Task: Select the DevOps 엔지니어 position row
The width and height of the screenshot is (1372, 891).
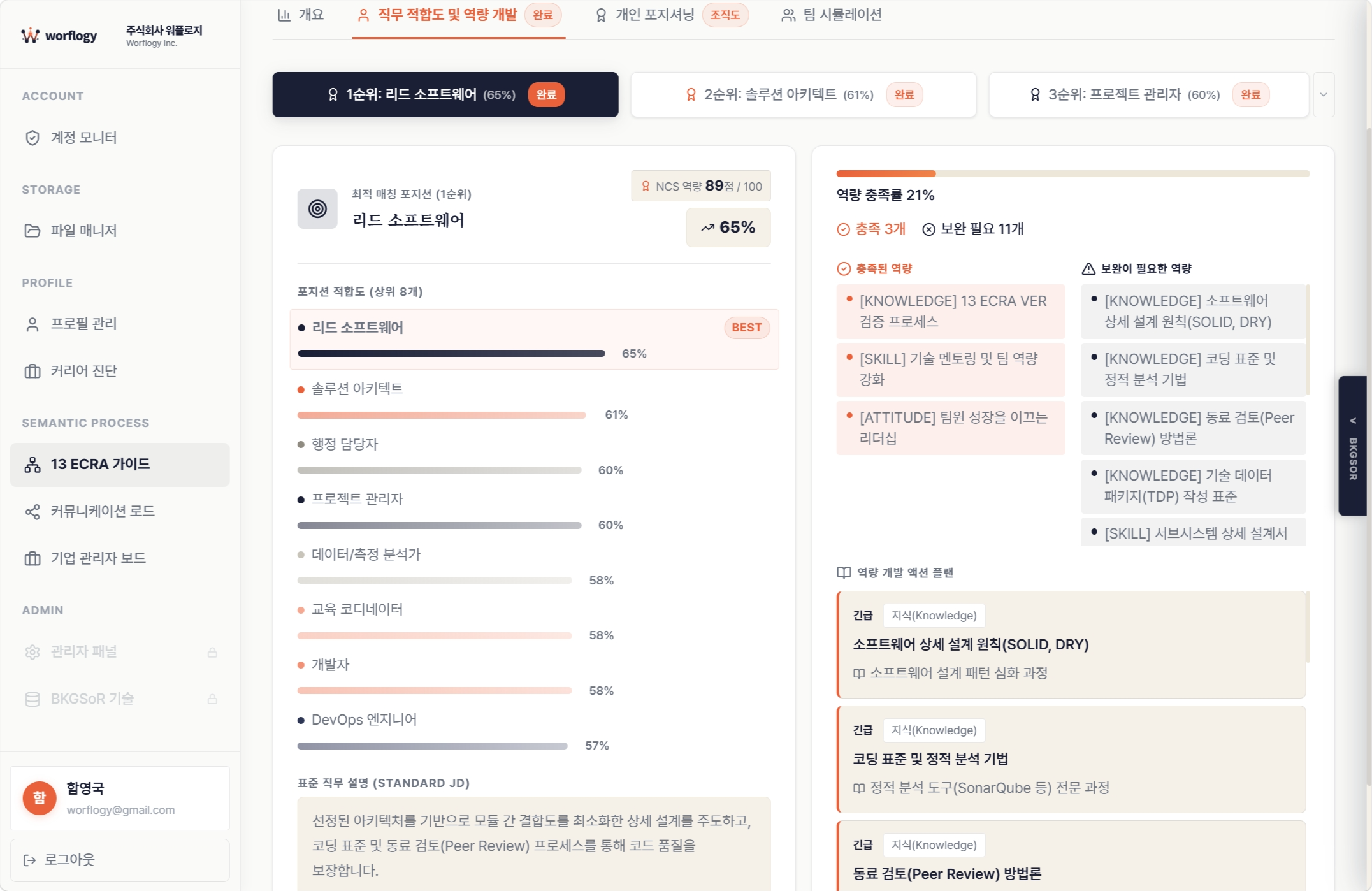Action: [534, 732]
